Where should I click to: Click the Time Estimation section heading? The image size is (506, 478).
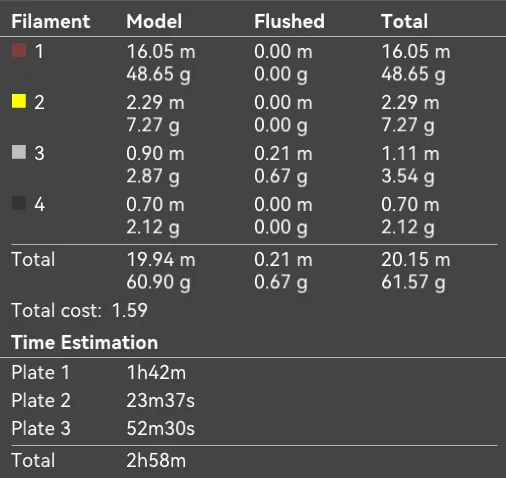point(84,342)
